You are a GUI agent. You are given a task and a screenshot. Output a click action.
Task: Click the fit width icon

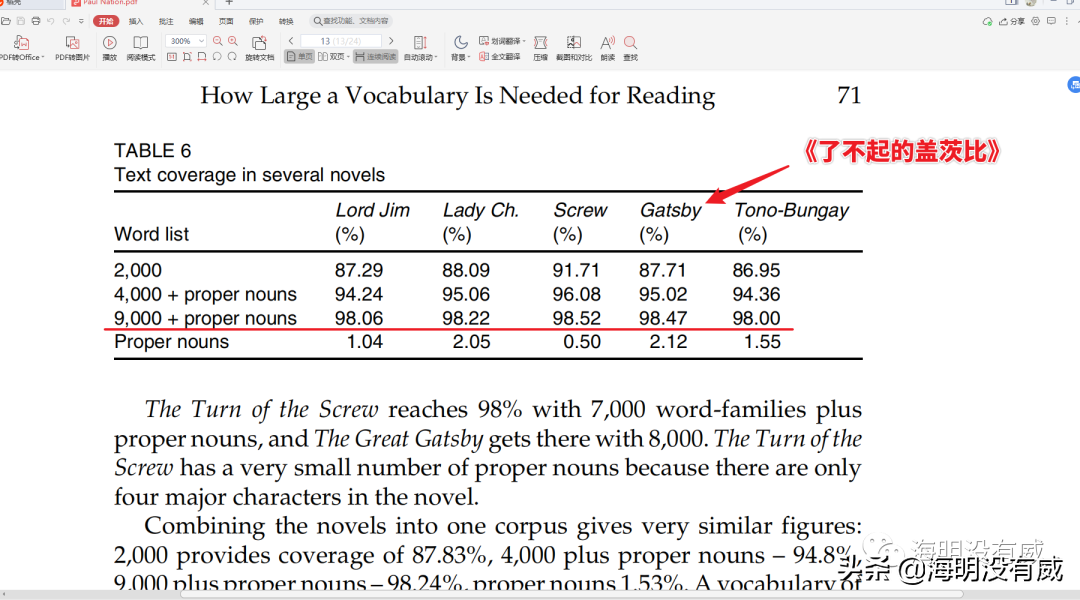tap(202, 57)
